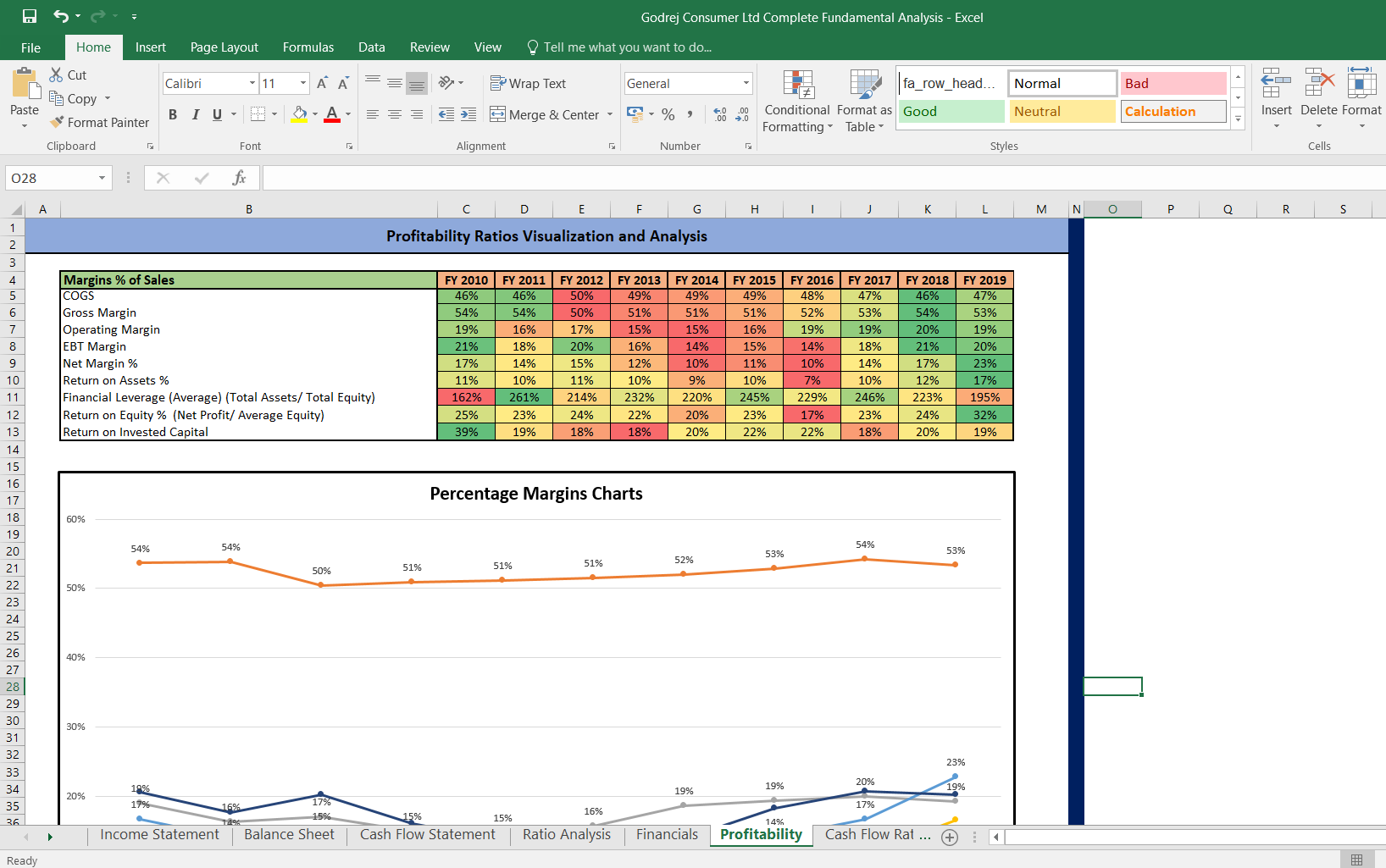Click the formula bar input area
1386x868 pixels.
click(x=823, y=178)
